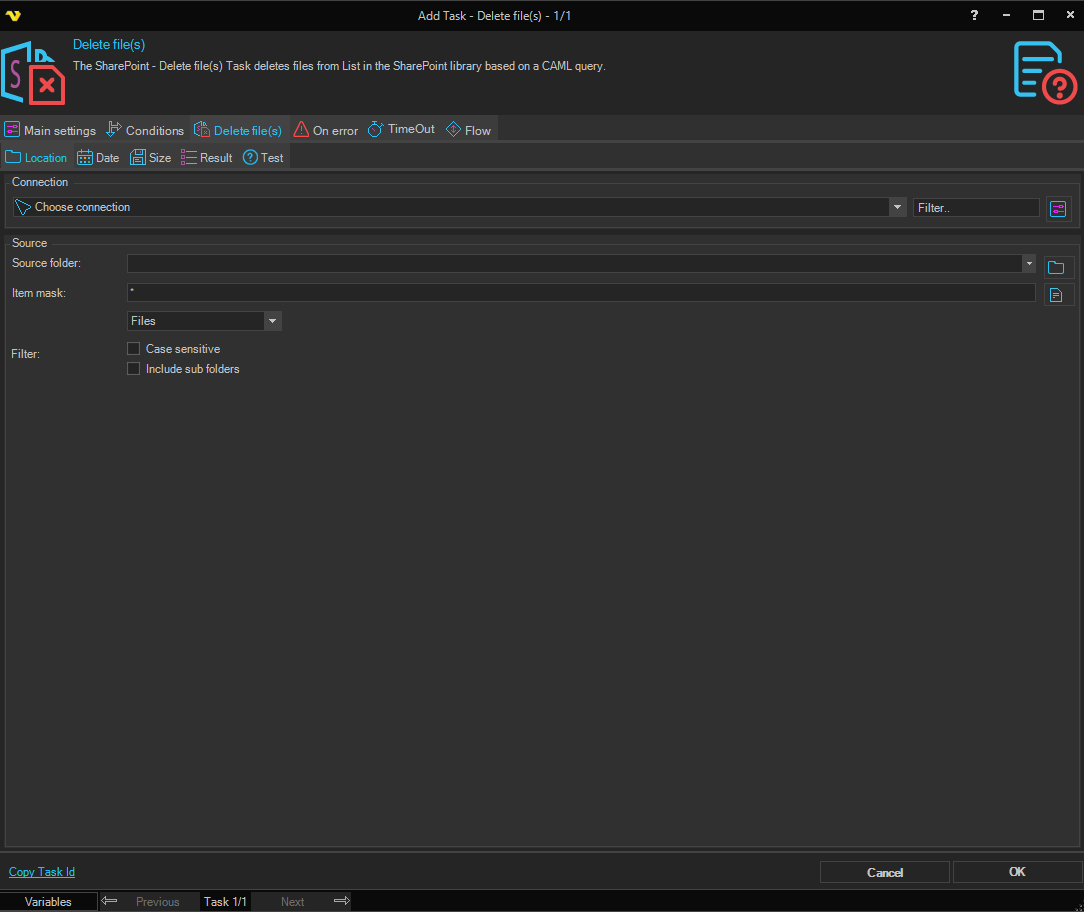Toggle Include sub folders checkbox
The width and height of the screenshot is (1084, 912).
(x=134, y=369)
